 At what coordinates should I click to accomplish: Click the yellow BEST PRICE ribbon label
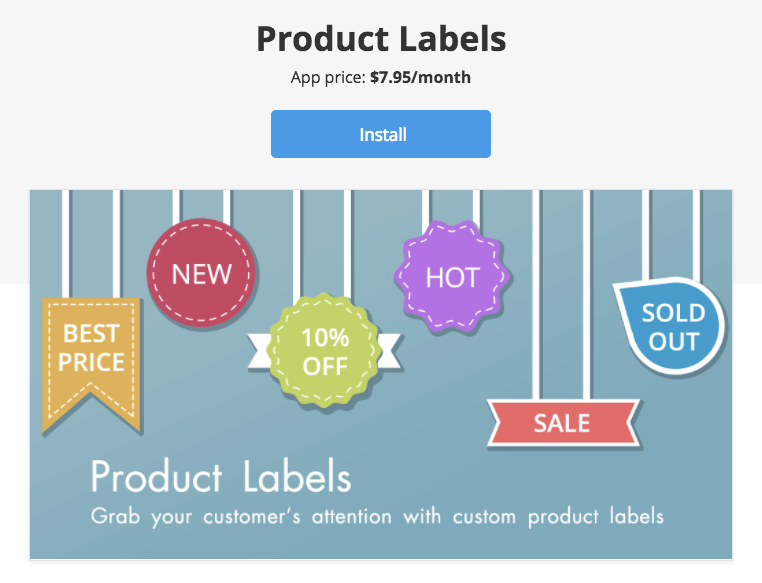(x=91, y=365)
